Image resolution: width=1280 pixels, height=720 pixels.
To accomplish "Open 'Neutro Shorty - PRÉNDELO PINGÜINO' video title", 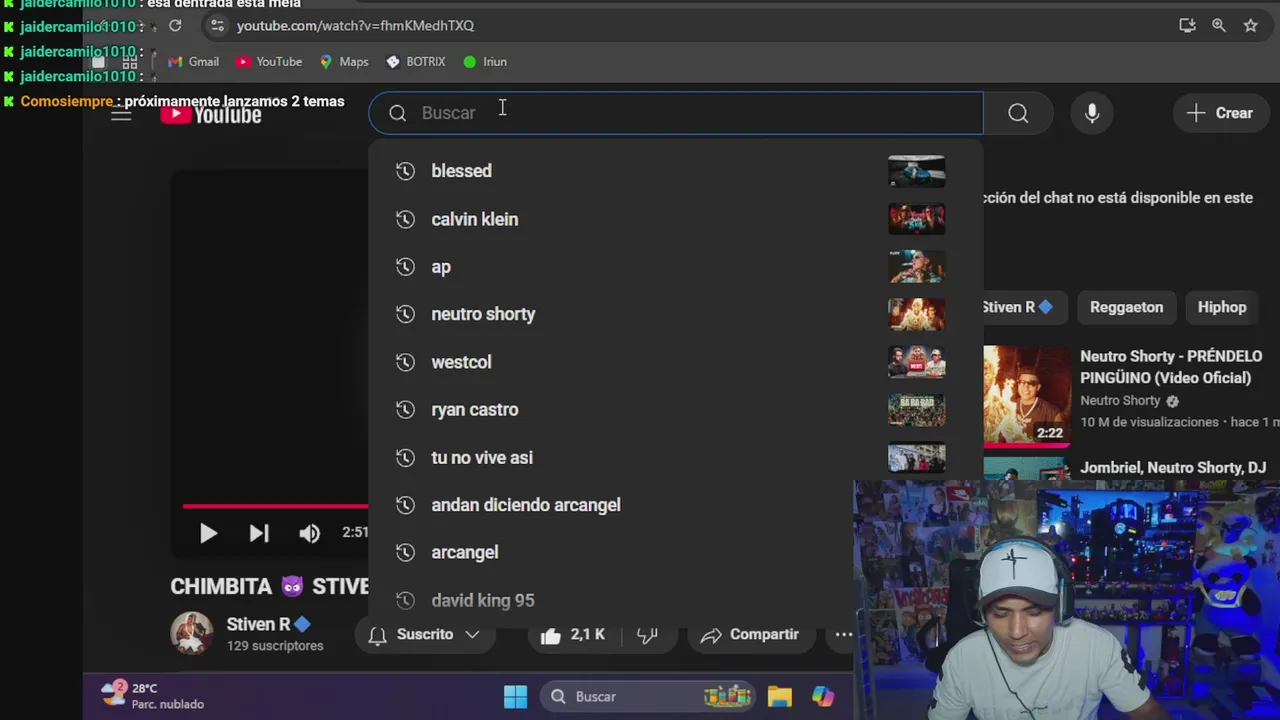I will tap(1171, 367).
